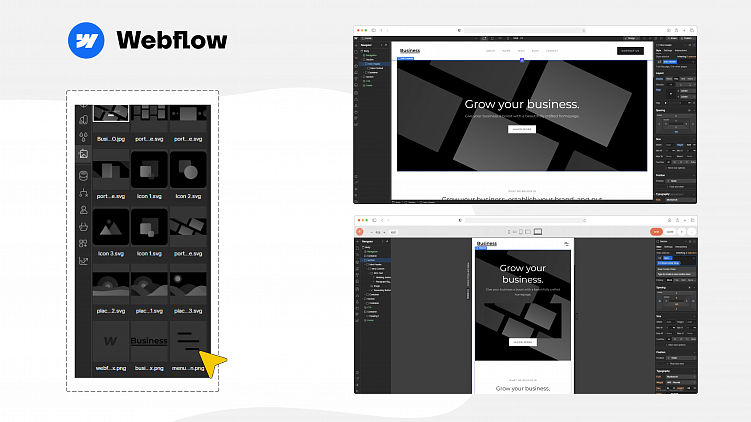Select the Icon 3.svg mountain thumbnail
This screenshot has width=751, height=422.
pos(111,227)
